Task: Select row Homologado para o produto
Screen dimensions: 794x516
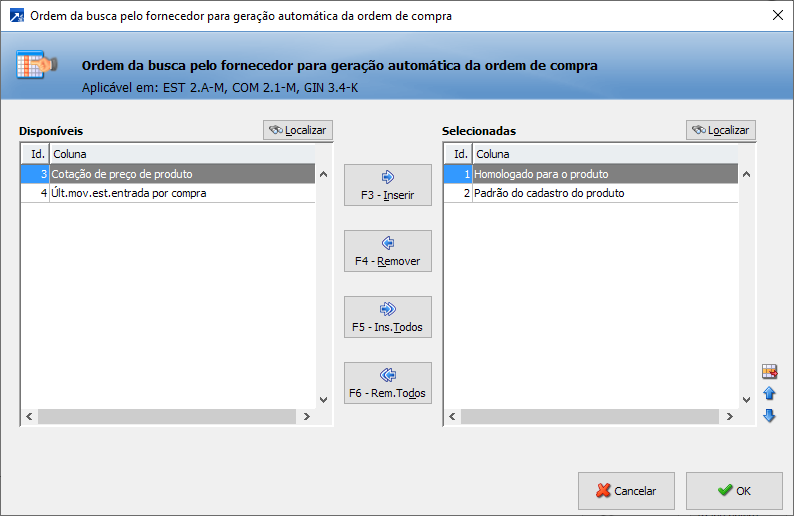Action: click(591, 174)
